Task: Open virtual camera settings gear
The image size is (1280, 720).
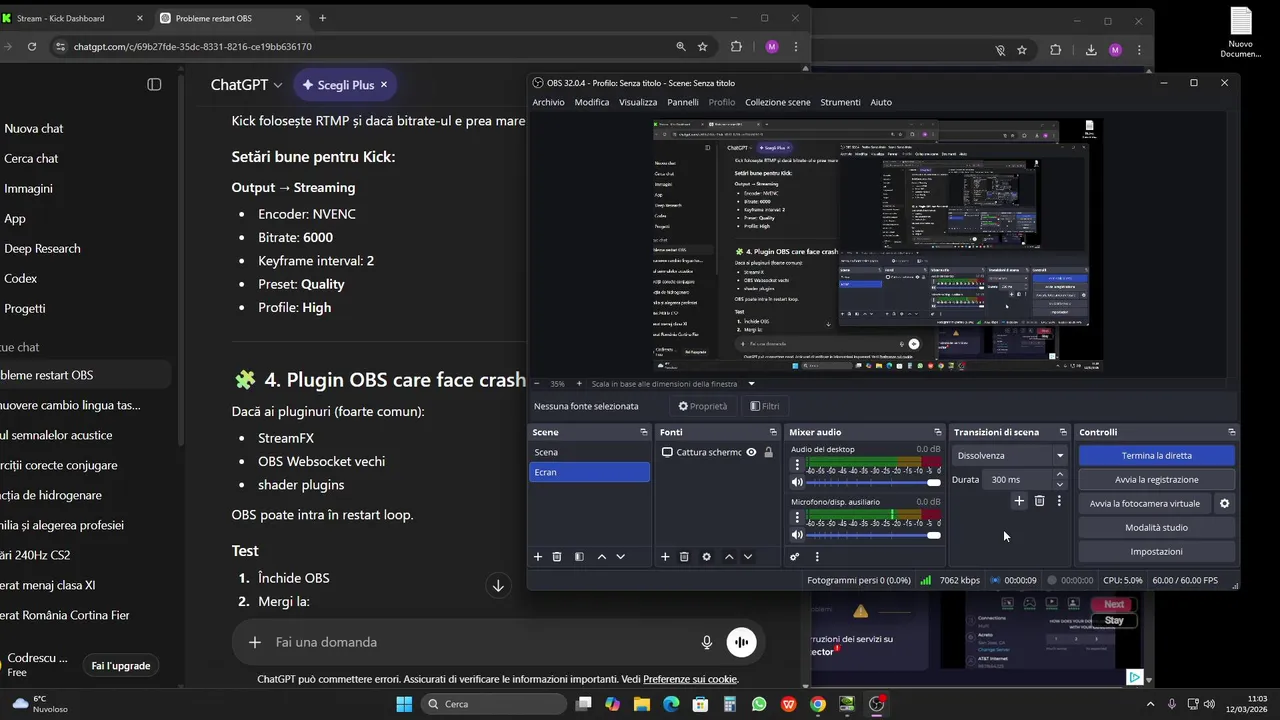Action: [1224, 504]
